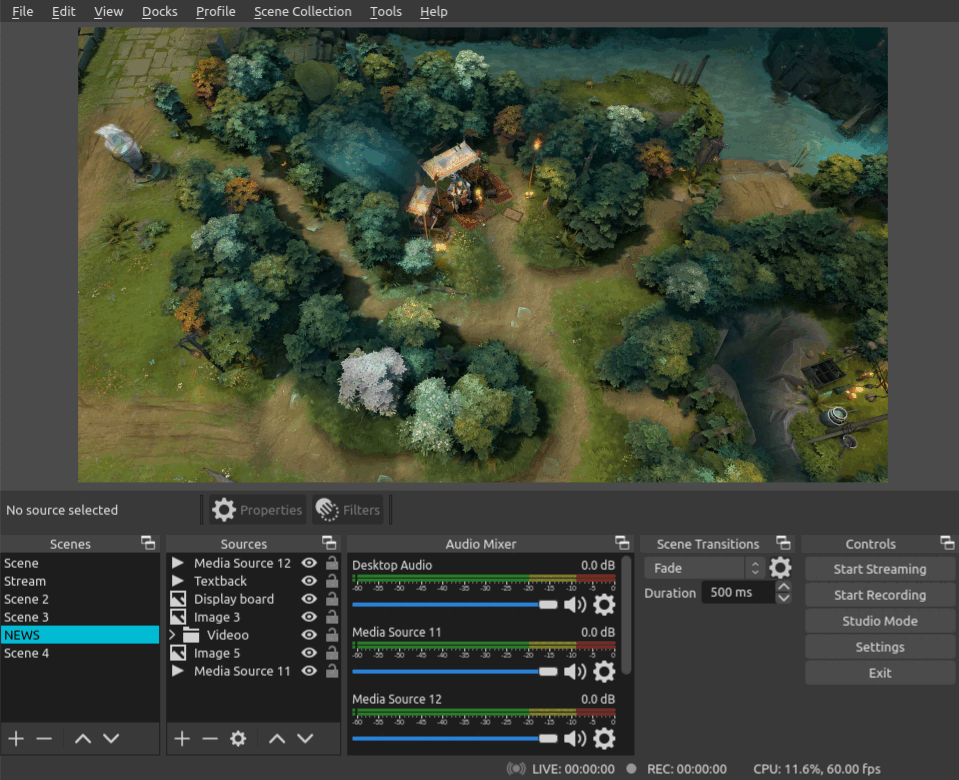Screen dimensions: 959x780
Task: Move the scene down with arrow icon
Action: [111, 739]
